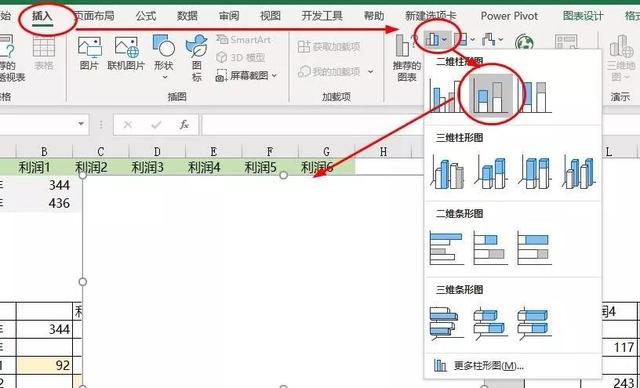The image size is (640, 388).
Task: Click the highlighted cell containing 92
Action: tap(44, 365)
